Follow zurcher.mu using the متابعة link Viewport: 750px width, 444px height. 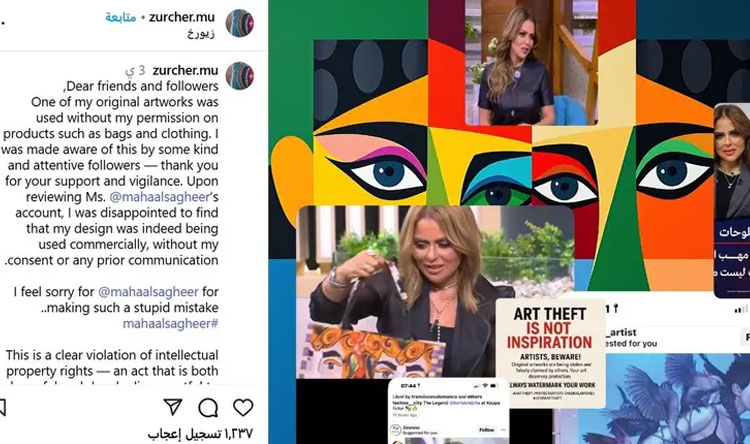point(121,18)
